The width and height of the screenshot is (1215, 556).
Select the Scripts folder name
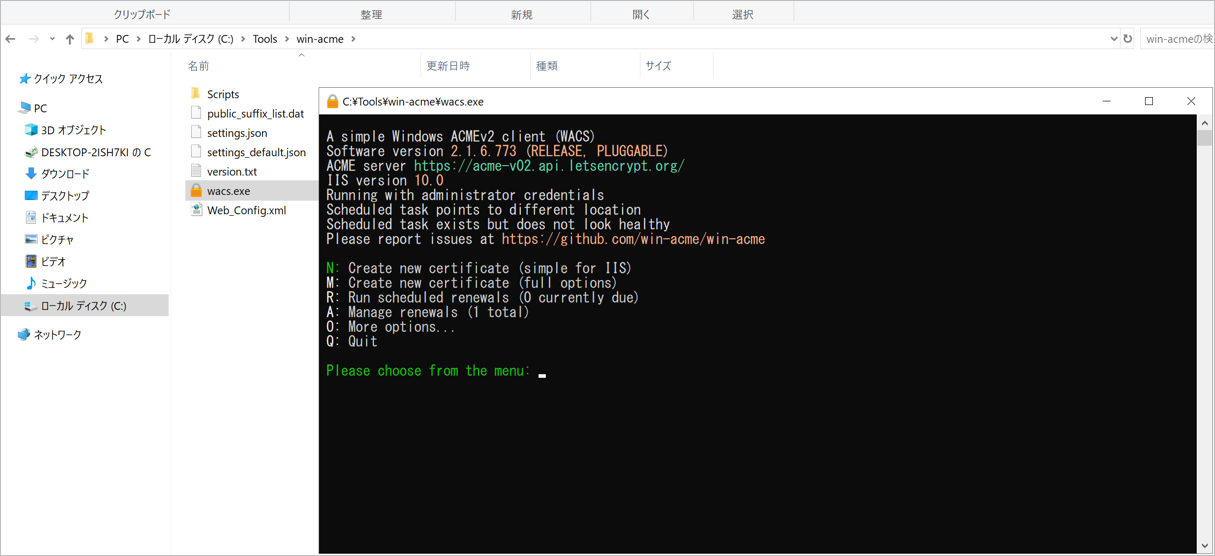coord(223,94)
